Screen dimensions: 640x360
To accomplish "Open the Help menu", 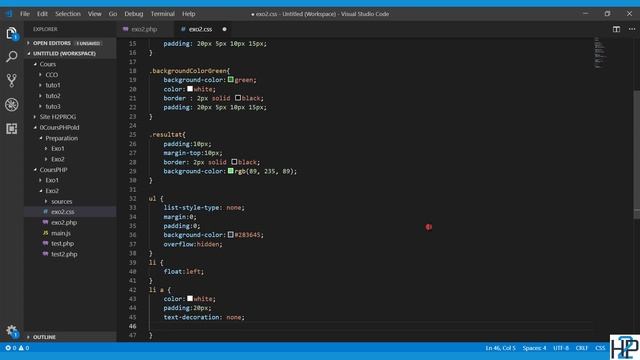I will [188, 13].
